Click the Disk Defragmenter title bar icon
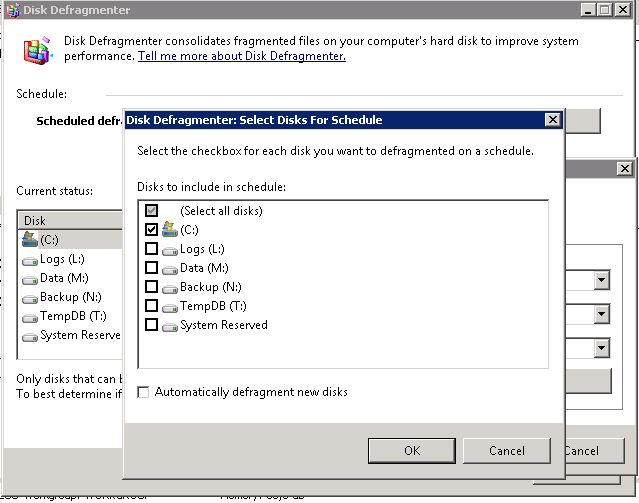The width and height of the screenshot is (639, 503). click(13, 10)
